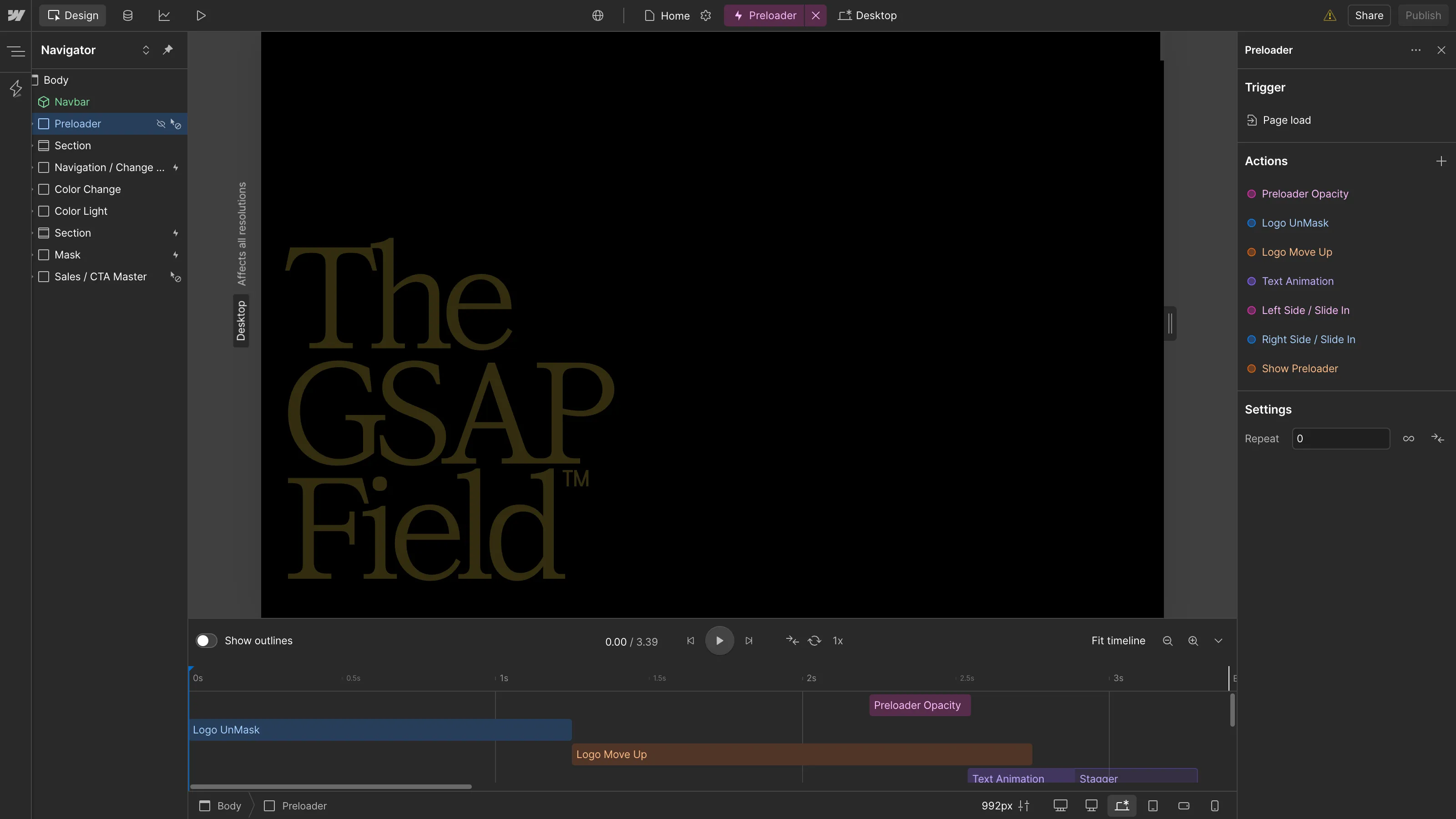Change playback speed 1x
This screenshot has height=819, width=1456.
(838, 640)
